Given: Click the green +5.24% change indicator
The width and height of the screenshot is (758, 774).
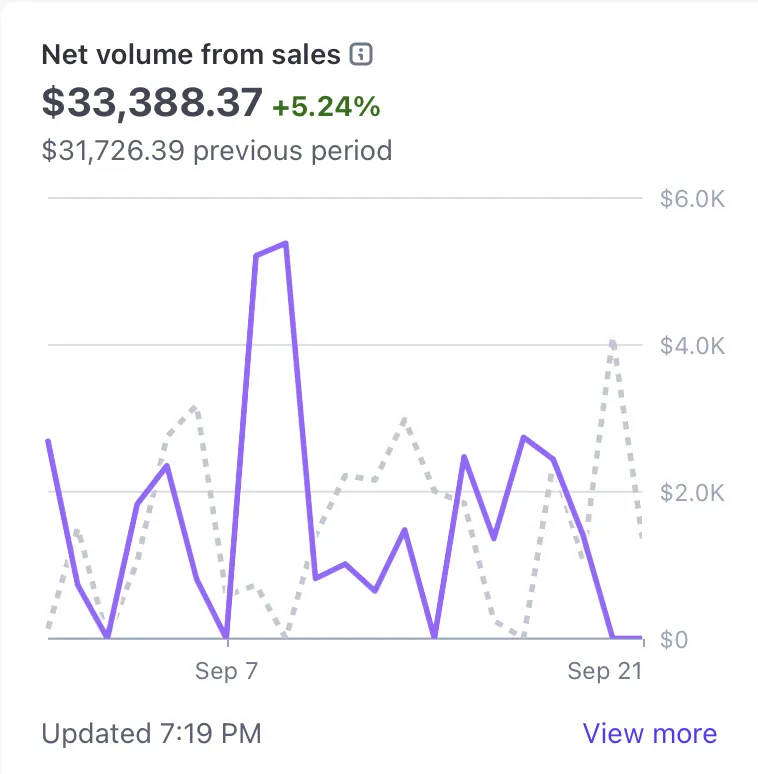Looking at the screenshot, I should 326,106.
